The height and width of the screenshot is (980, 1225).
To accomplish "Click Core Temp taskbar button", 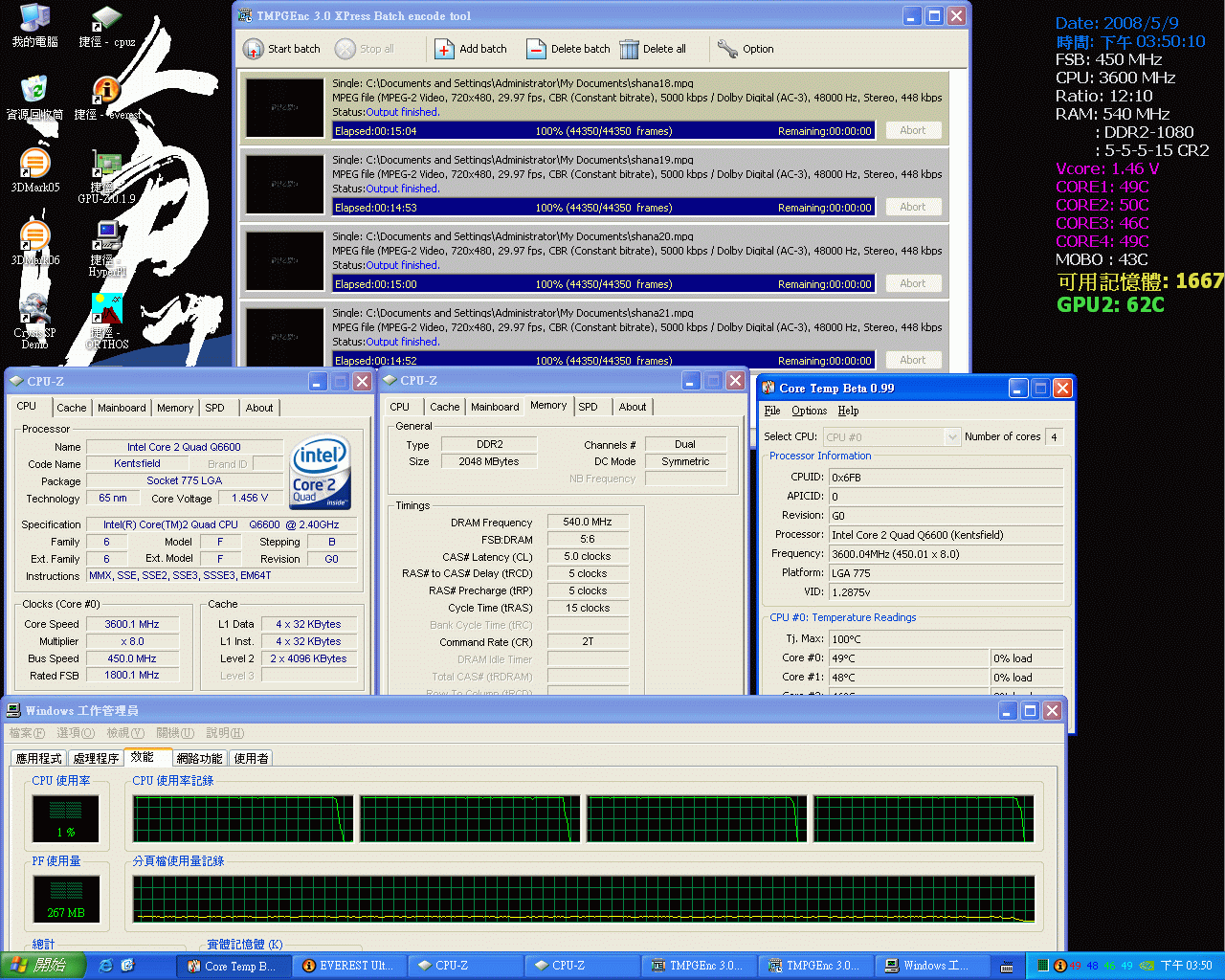I will 234,966.
